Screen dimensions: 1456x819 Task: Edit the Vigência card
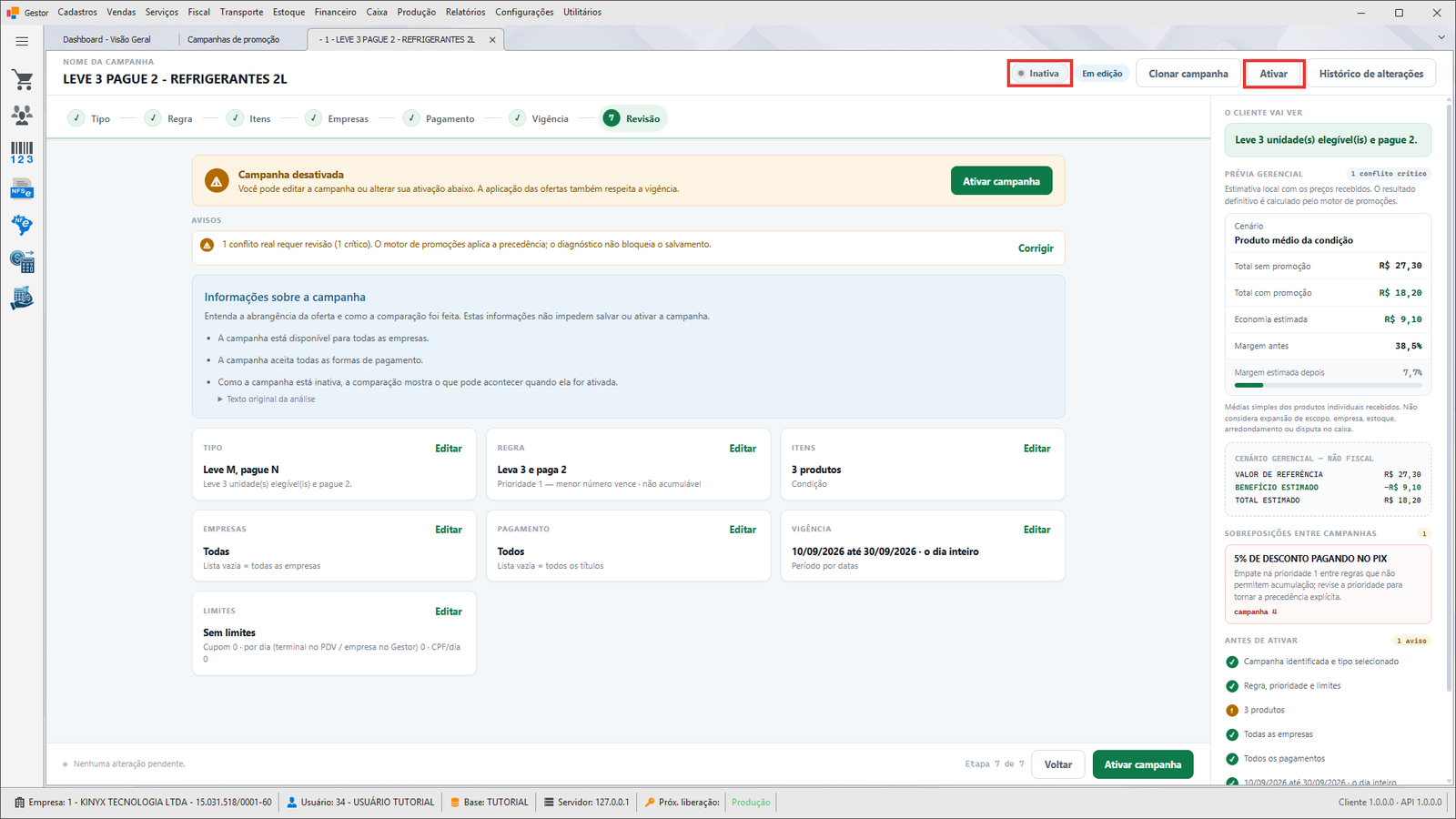tap(1036, 530)
